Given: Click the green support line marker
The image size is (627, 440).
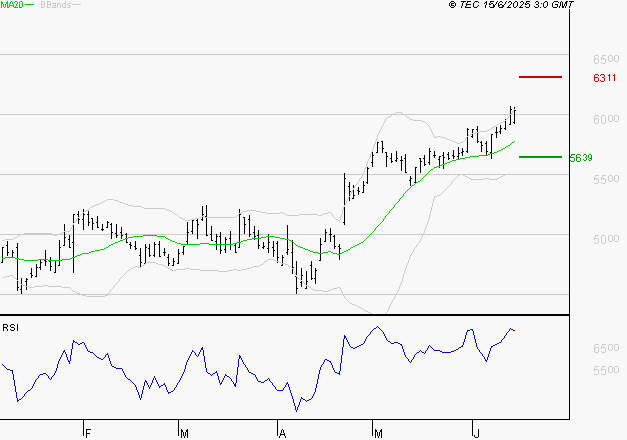Looking at the screenshot, I should (x=541, y=157).
